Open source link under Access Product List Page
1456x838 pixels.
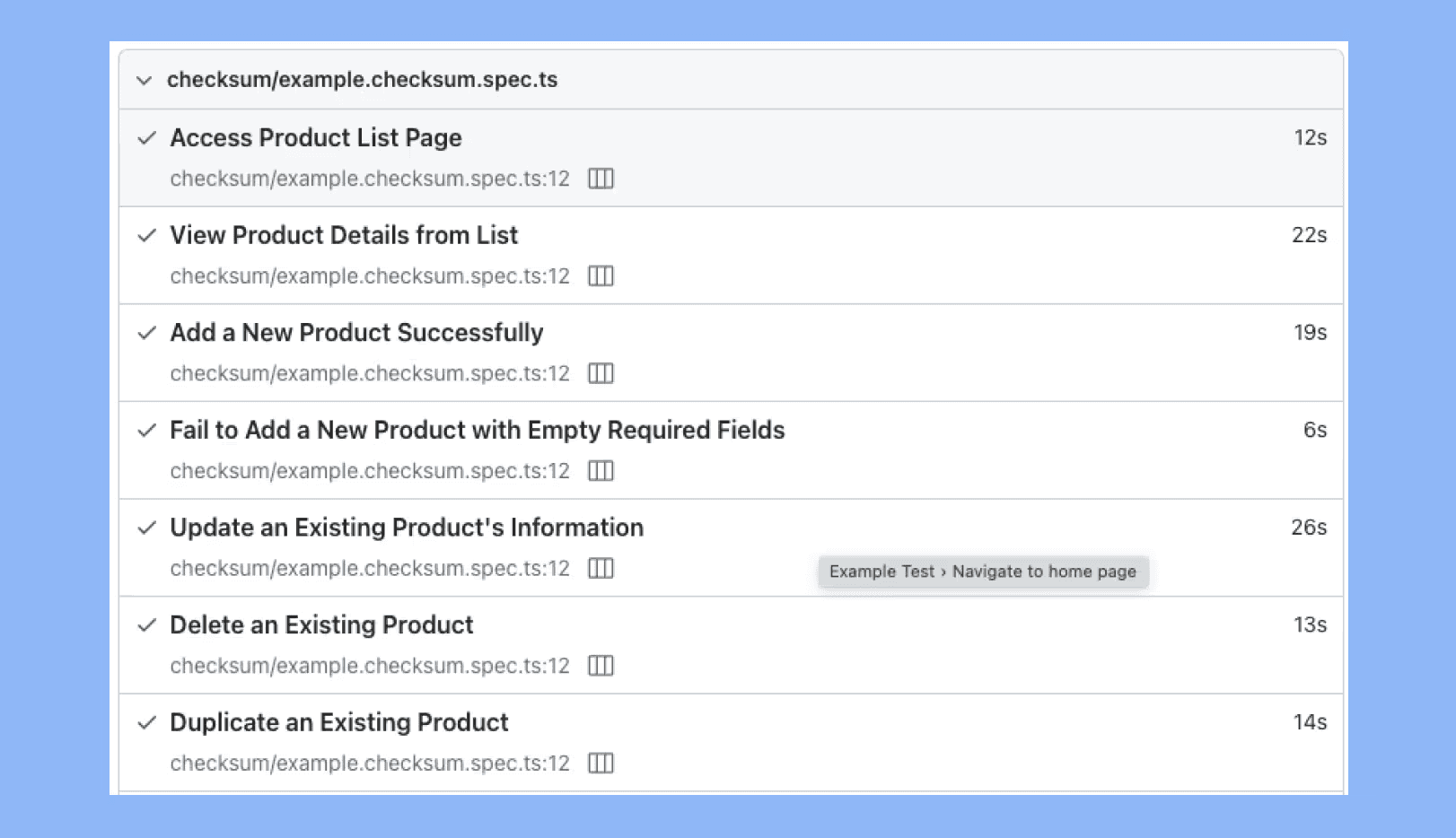pos(370,179)
